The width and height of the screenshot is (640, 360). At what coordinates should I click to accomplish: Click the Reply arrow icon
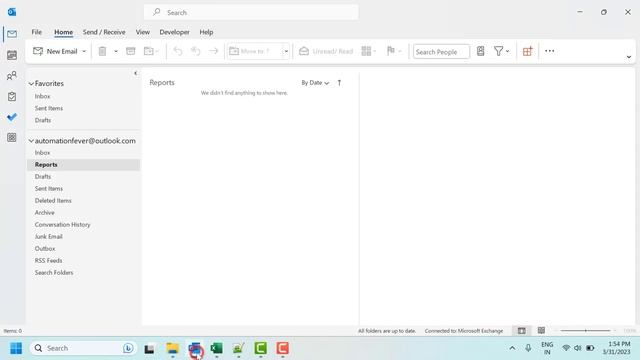click(178, 51)
